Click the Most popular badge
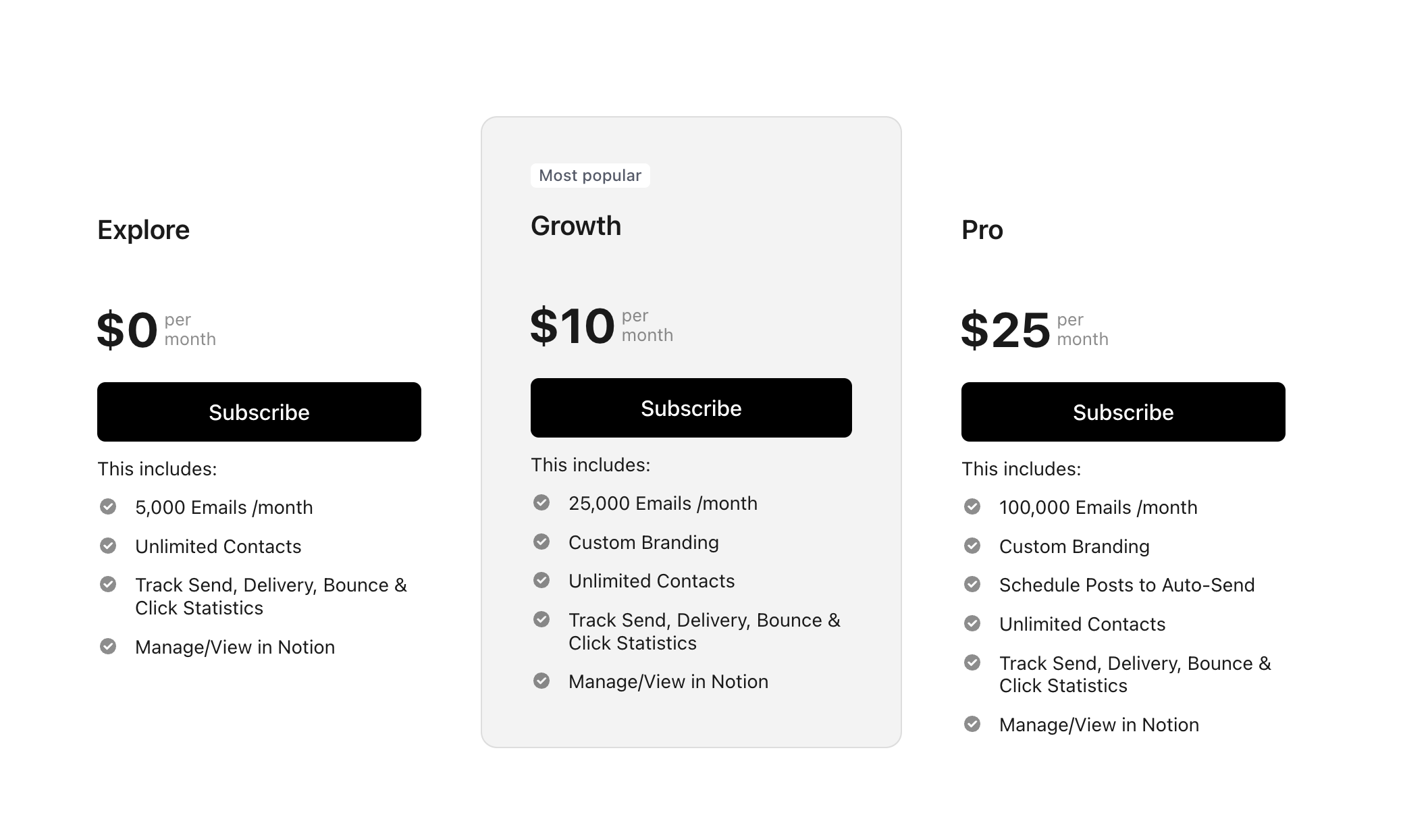This screenshot has height=840, width=1403. point(590,176)
